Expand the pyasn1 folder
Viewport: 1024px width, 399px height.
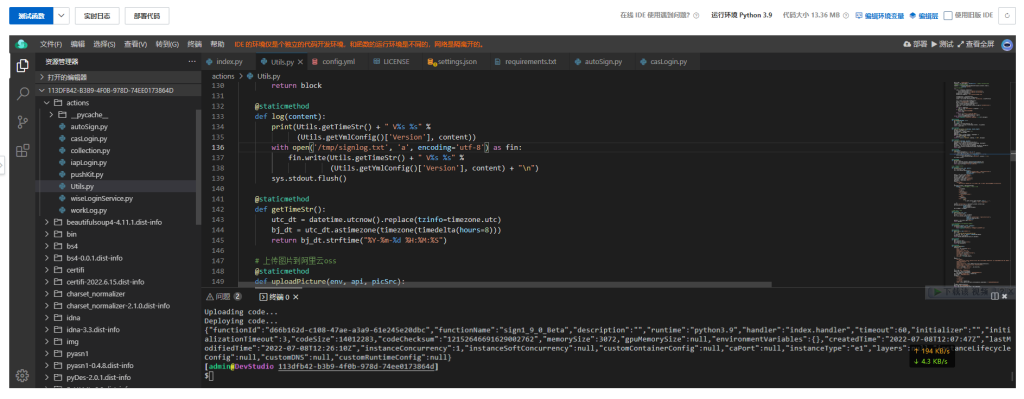(x=47, y=354)
